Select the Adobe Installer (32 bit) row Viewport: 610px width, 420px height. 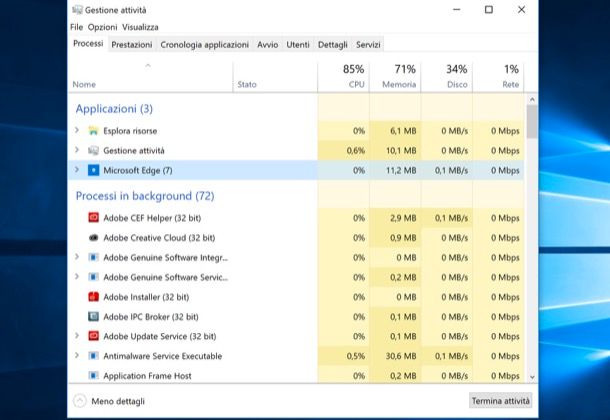pyautogui.click(x=296, y=297)
